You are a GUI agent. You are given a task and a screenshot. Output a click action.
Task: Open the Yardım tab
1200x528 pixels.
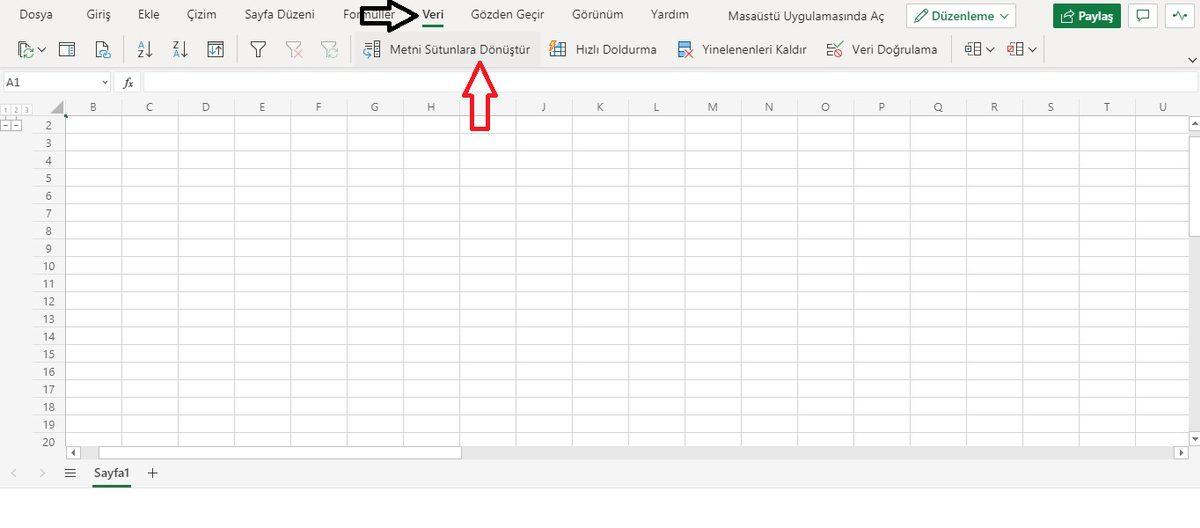click(669, 15)
